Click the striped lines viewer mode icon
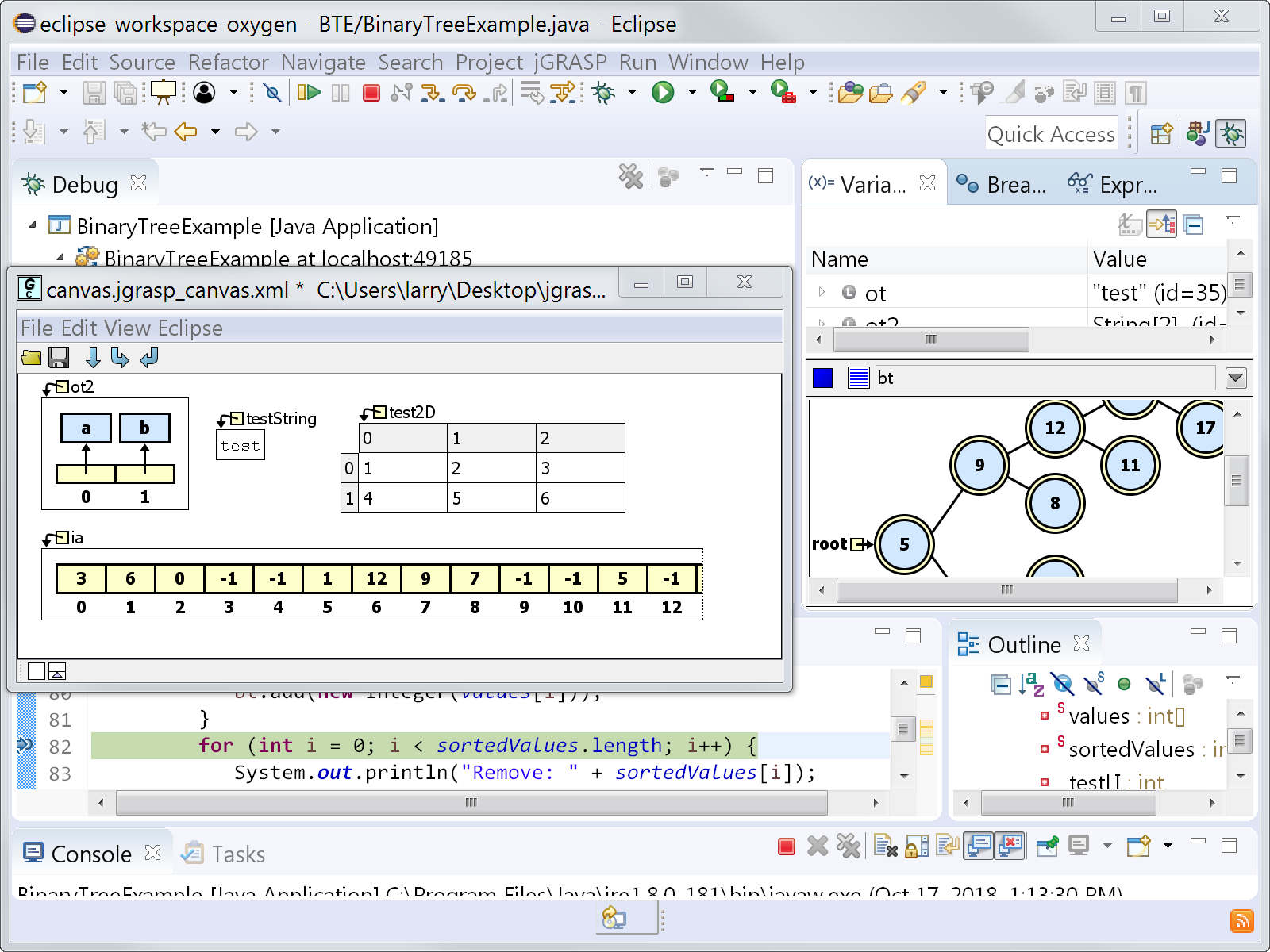Viewport: 1270px width, 952px height. (x=858, y=378)
